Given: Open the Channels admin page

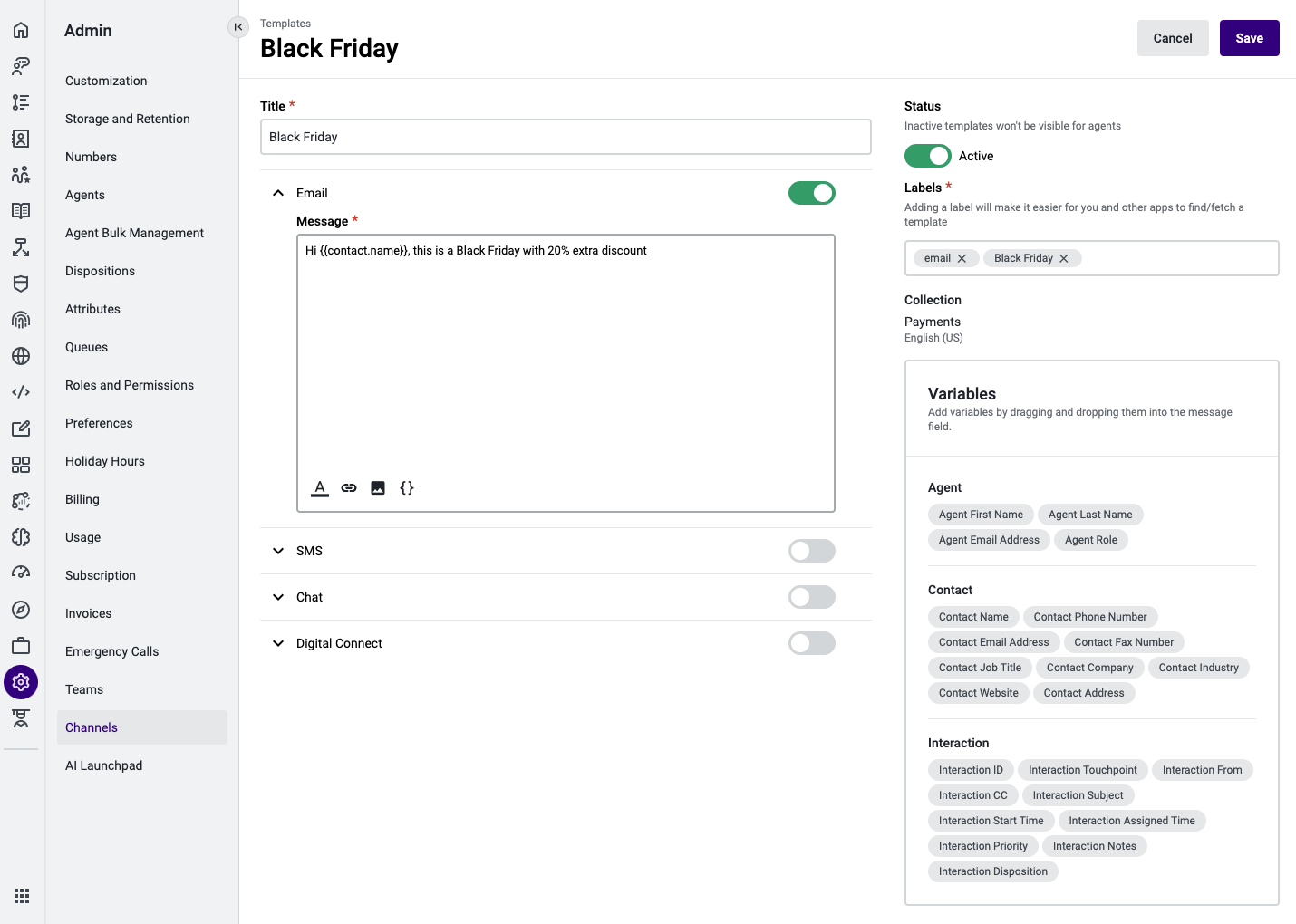Looking at the screenshot, I should [x=91, y=727].
